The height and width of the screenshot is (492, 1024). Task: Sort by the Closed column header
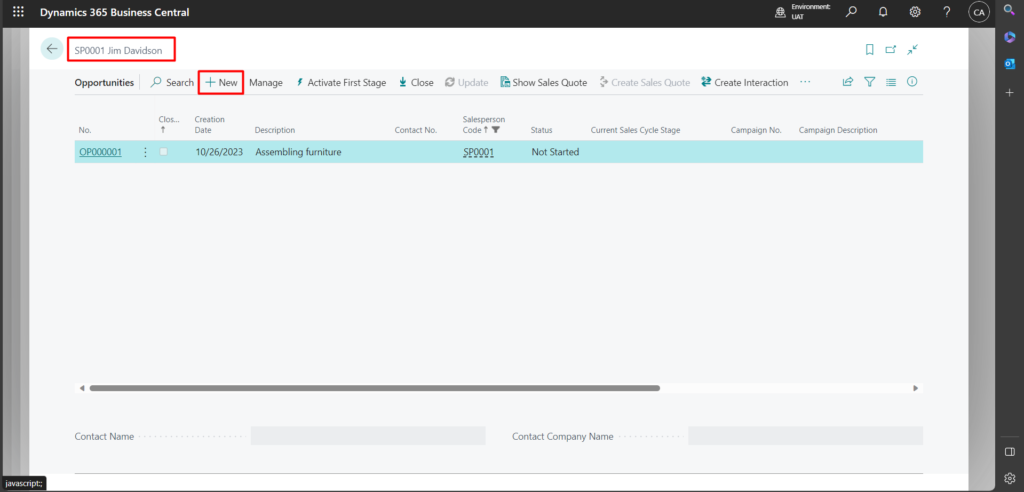167,125
